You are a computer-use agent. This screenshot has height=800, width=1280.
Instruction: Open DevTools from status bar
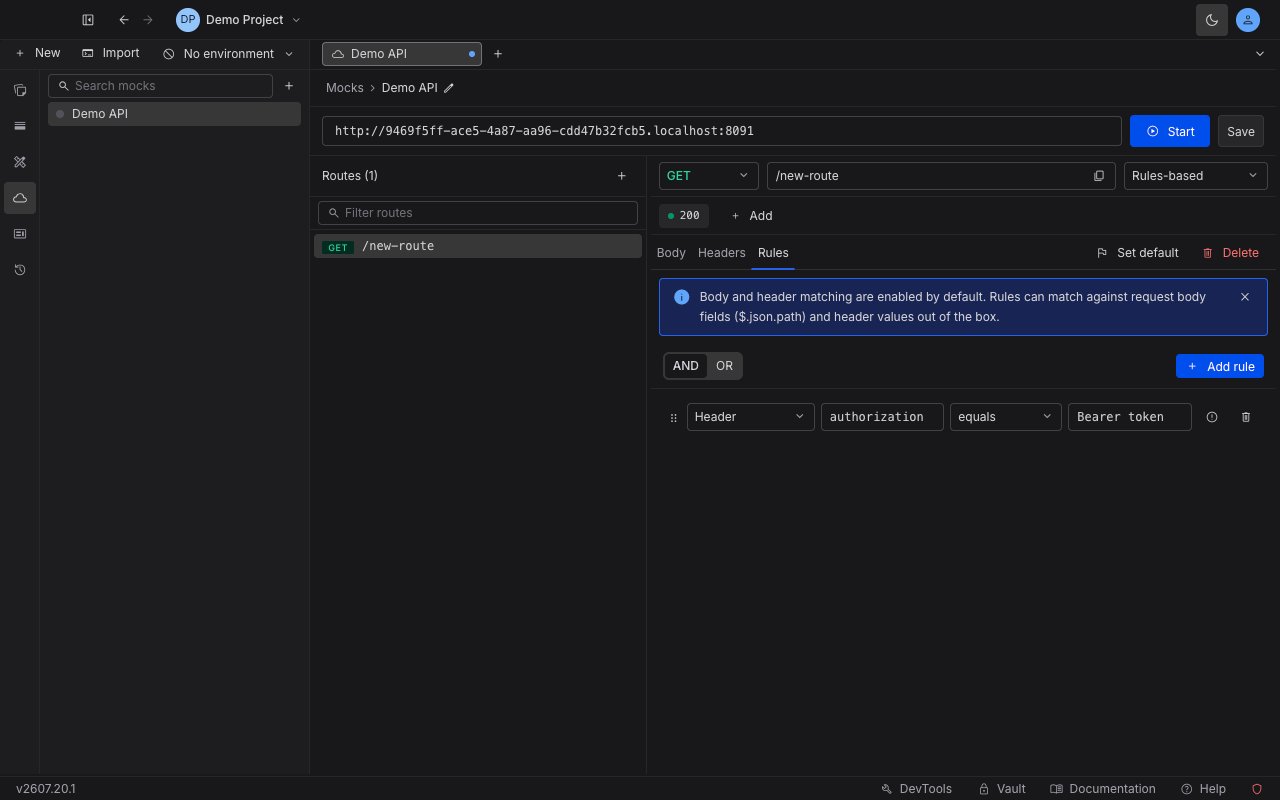pos(916,789)
